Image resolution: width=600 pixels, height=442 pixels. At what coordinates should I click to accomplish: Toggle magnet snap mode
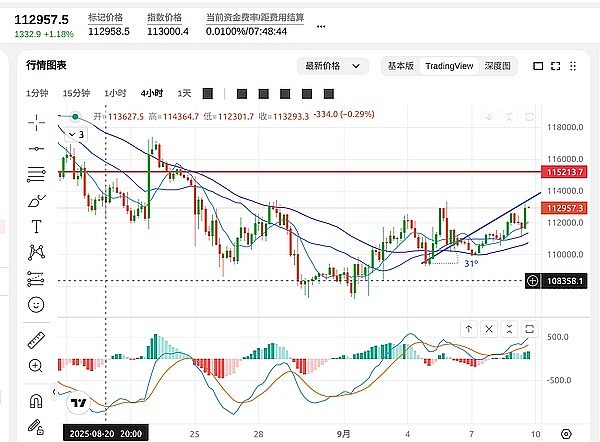pos(36,401)
